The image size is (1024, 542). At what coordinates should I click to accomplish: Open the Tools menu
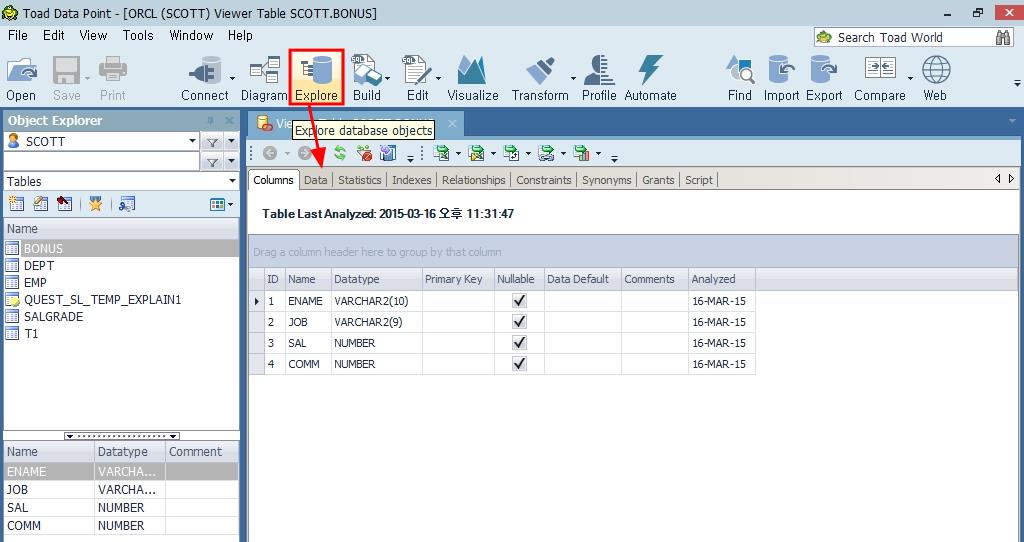[138, 35]
